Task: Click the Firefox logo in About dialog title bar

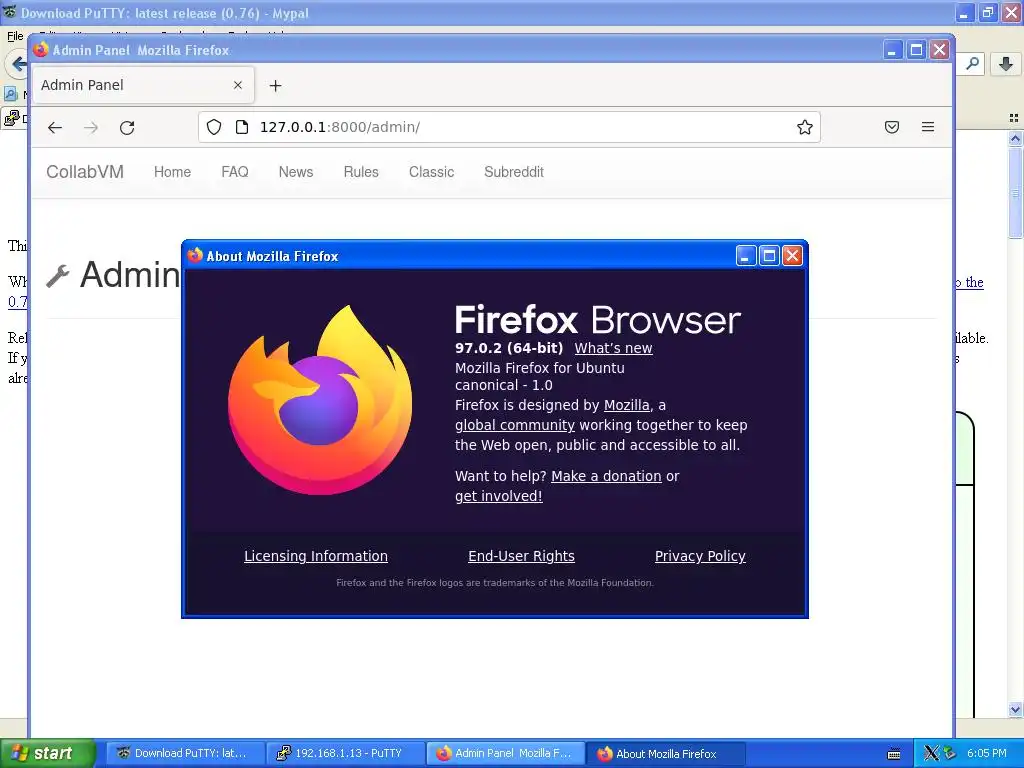Action: coord(195,255)
